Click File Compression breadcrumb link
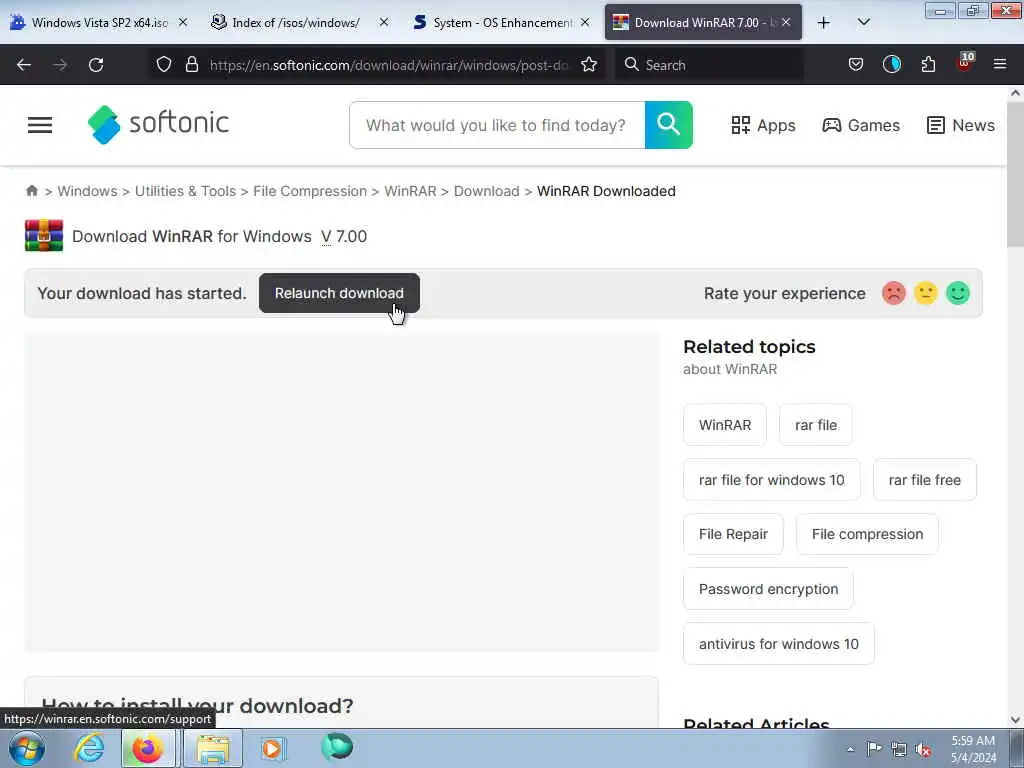 310,191
